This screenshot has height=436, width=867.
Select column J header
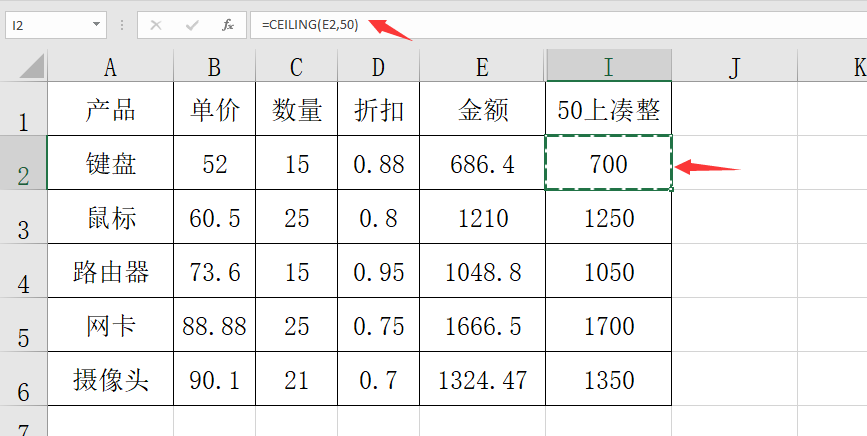pos(735,67)
